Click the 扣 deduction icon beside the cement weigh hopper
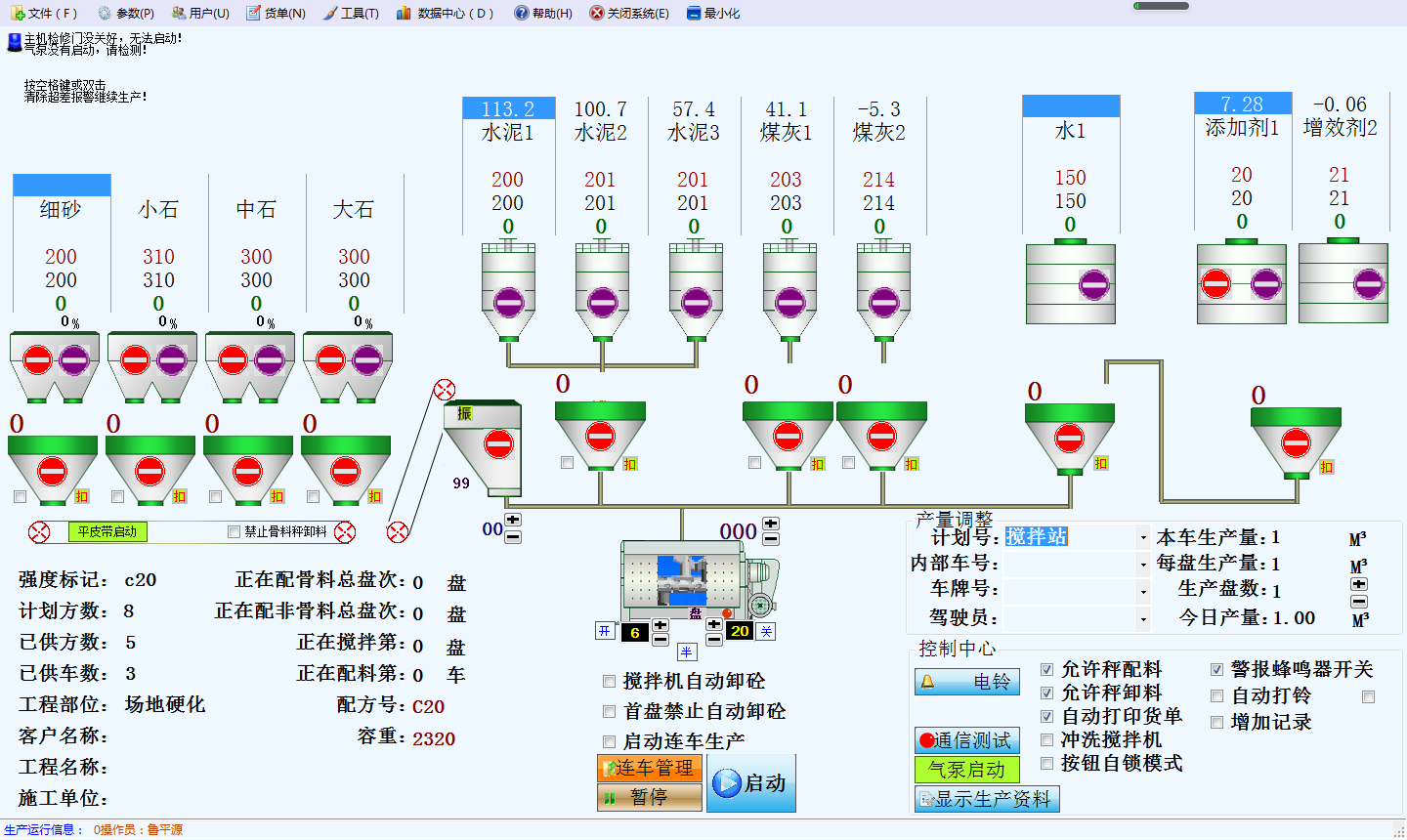 [x=630, y=463]
